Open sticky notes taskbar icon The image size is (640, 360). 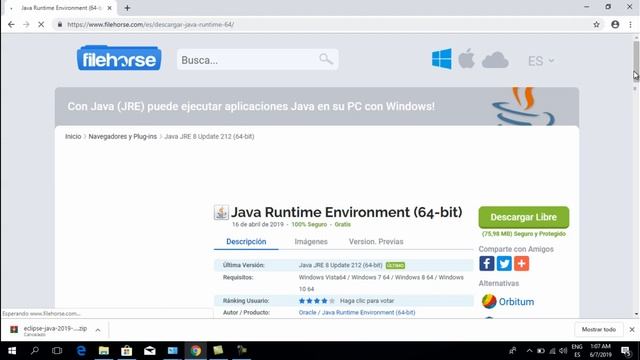click(218, 351)
